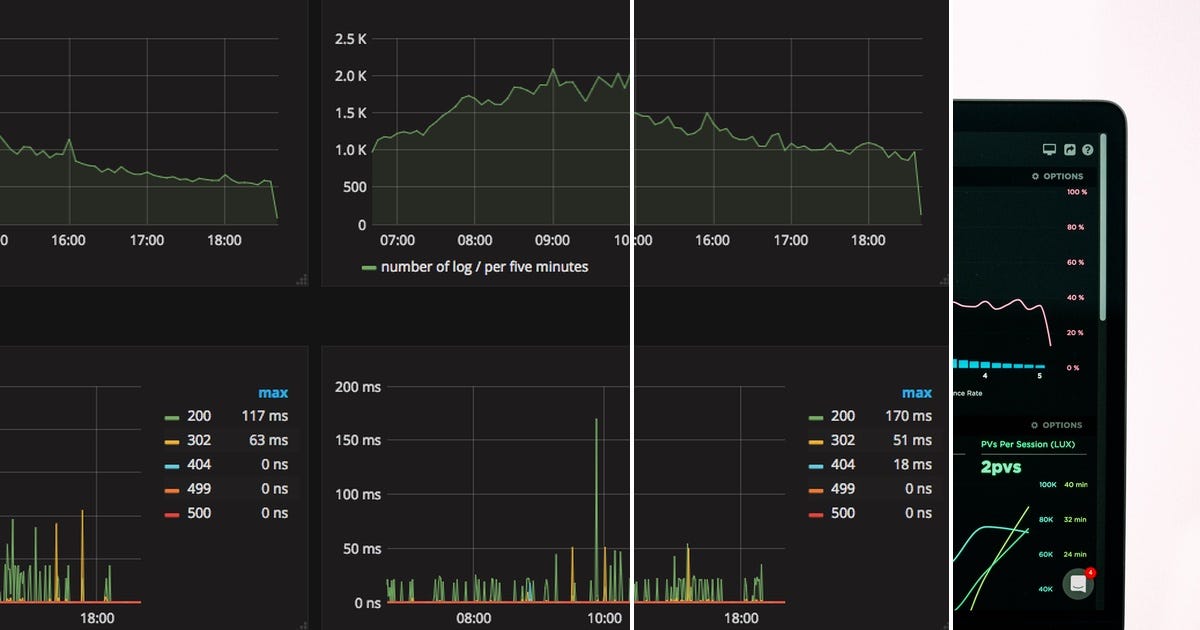Click the '09:00' time axis label
The width and height of the screenshot is (1200, 630).
(552, 241)
